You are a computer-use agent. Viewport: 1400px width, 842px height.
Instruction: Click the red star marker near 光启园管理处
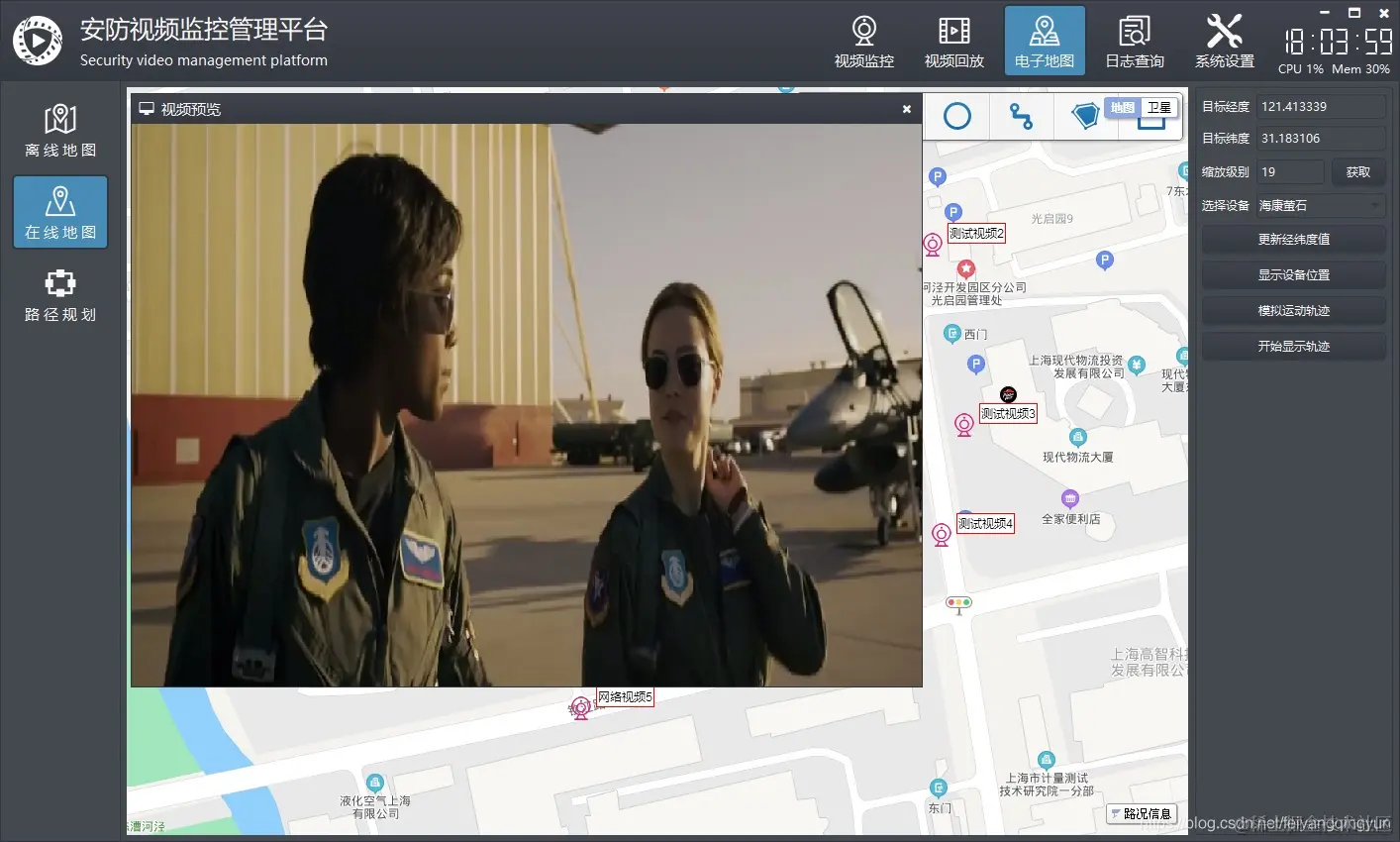click(x=966, y=268)
